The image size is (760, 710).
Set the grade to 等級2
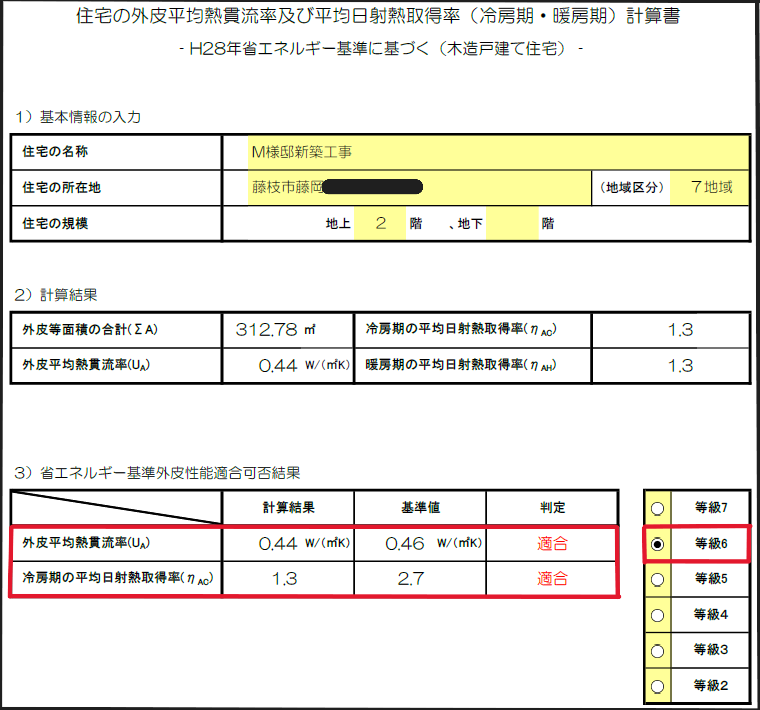(657, 686)
